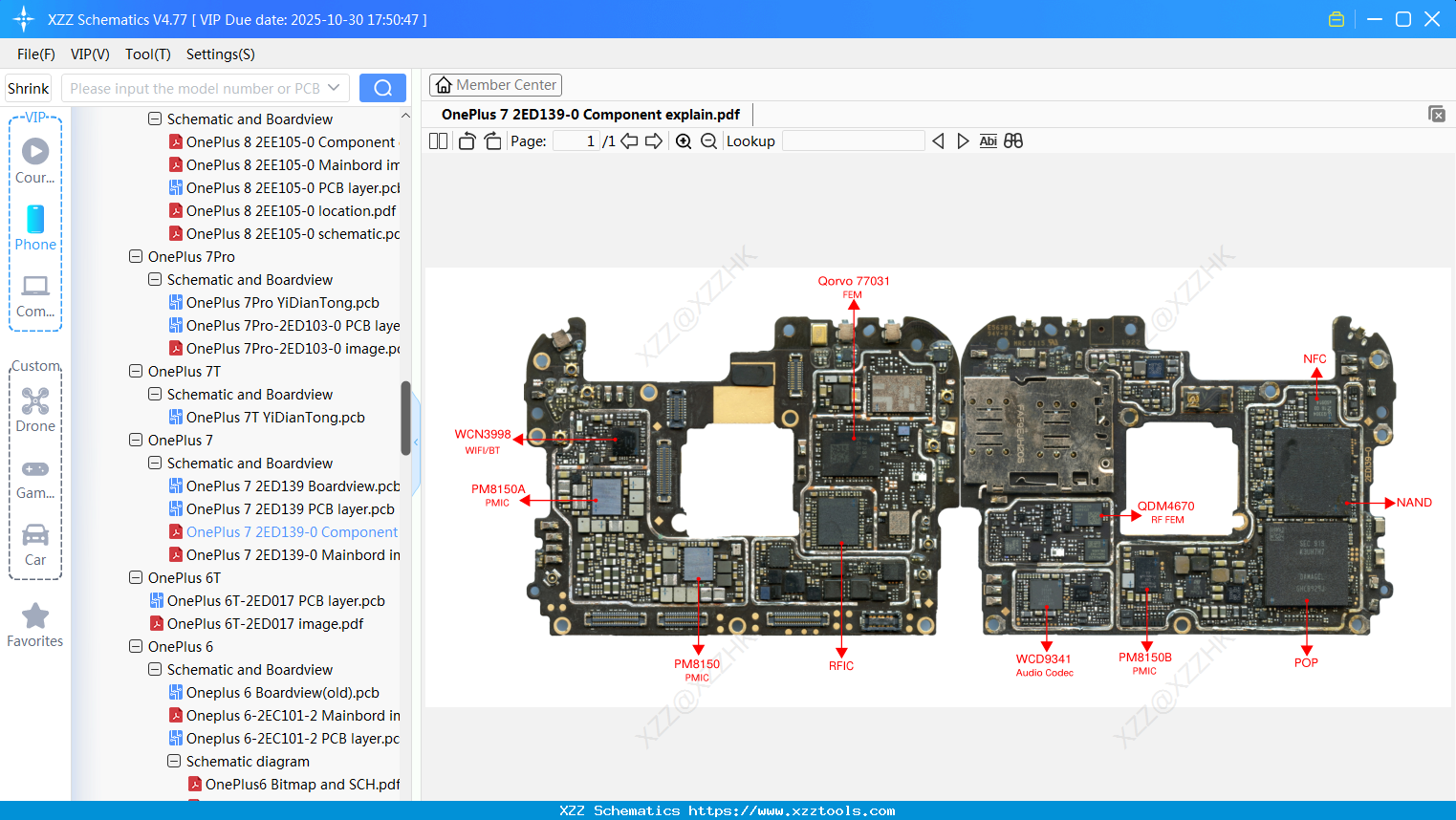Zoom in on the PDF page

pos(685,140)
